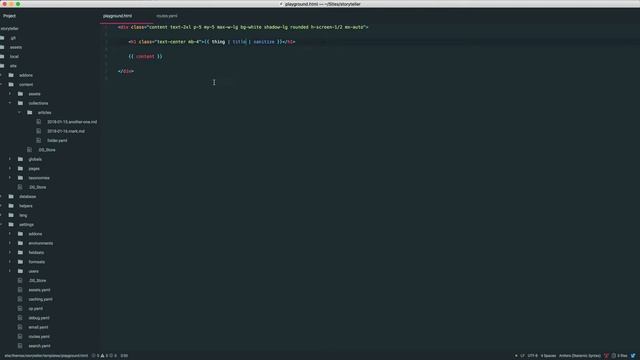Collapse the collections folder chevron
This screenshot has width=640, height=360.
[x=10, y=103]
